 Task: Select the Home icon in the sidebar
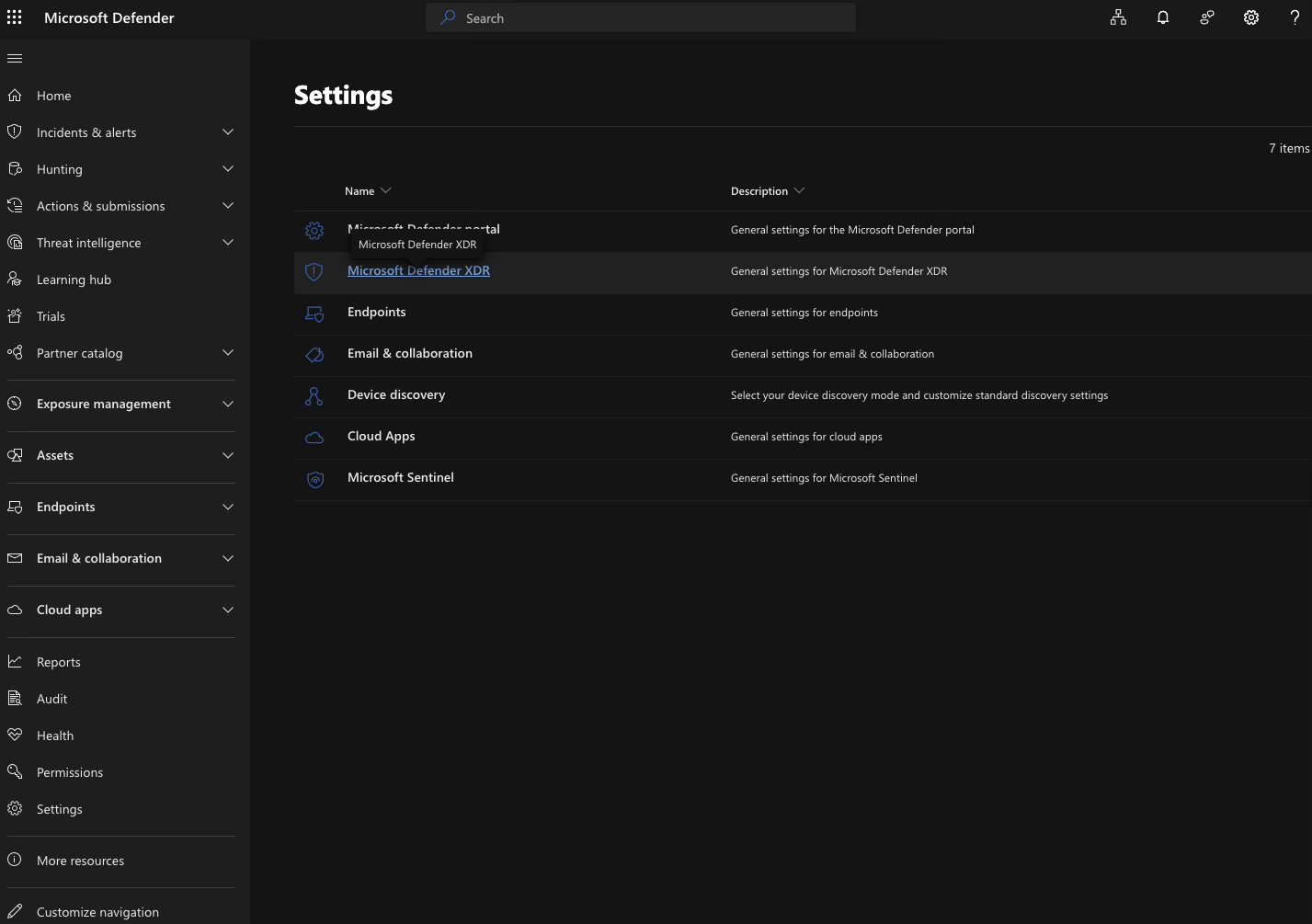pyautogui.click(x=15, y=95)
